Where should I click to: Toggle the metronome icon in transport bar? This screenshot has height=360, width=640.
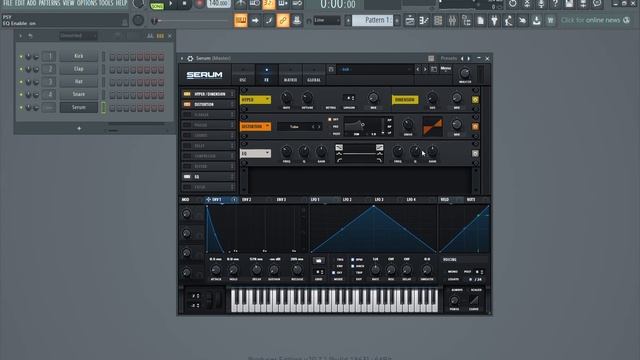point(240,4)
